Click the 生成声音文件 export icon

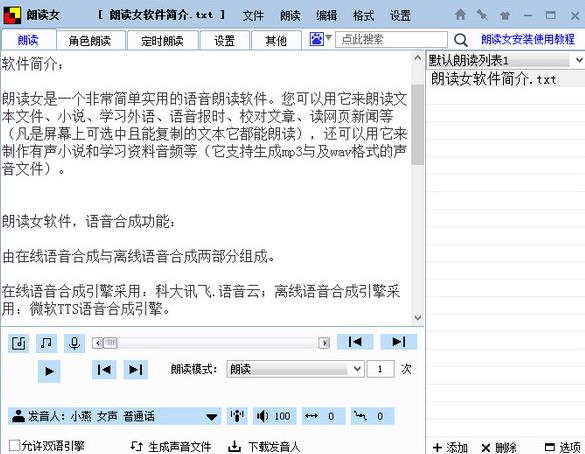pyautogui.click(x=137, y=446)
